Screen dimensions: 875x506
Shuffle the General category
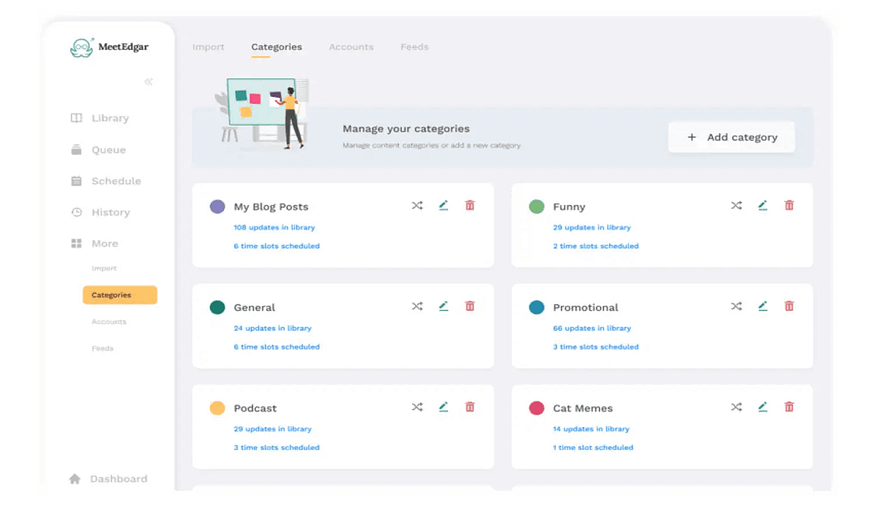pyautogui.click(x=417, y=306)
